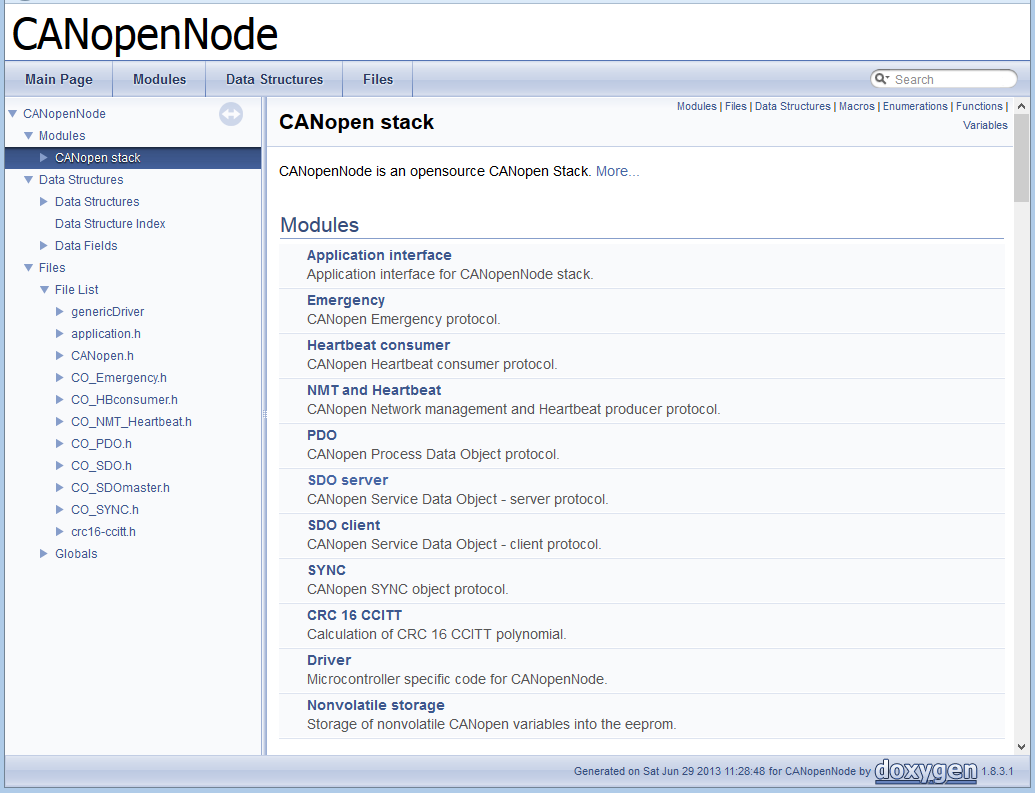The width and height of the screenshot is (1035, 793).
Task: Collapse the Files tree node arrow
Action: point(28,267)
